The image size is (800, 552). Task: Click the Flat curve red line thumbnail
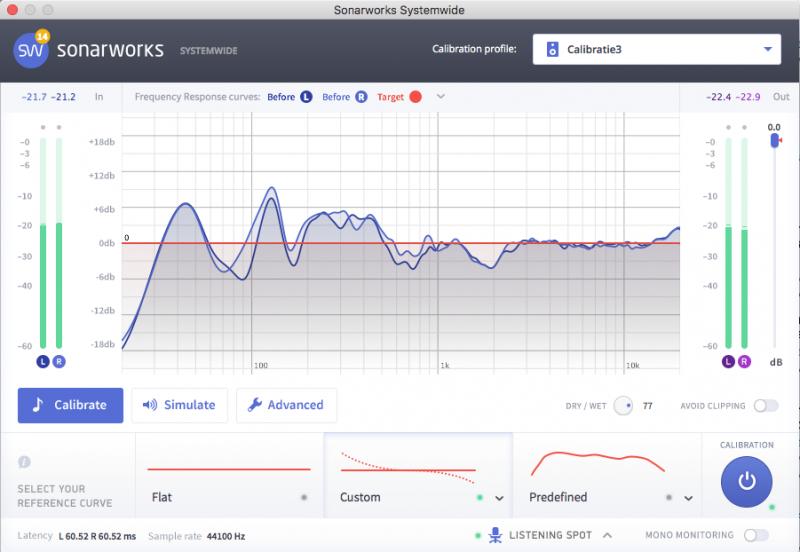click(229, 469)
